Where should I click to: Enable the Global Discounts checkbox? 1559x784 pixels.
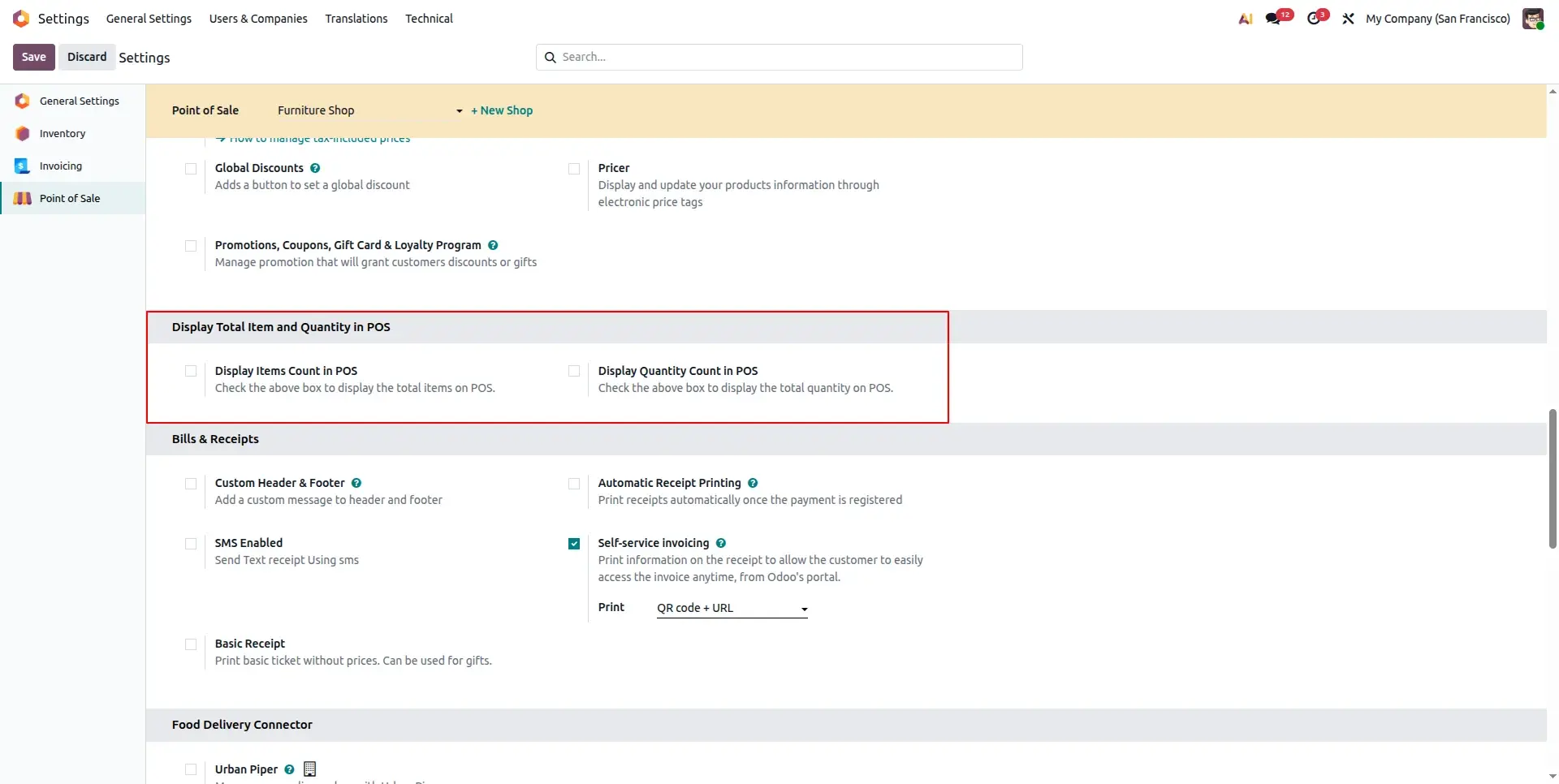click(x=191, y=169)
